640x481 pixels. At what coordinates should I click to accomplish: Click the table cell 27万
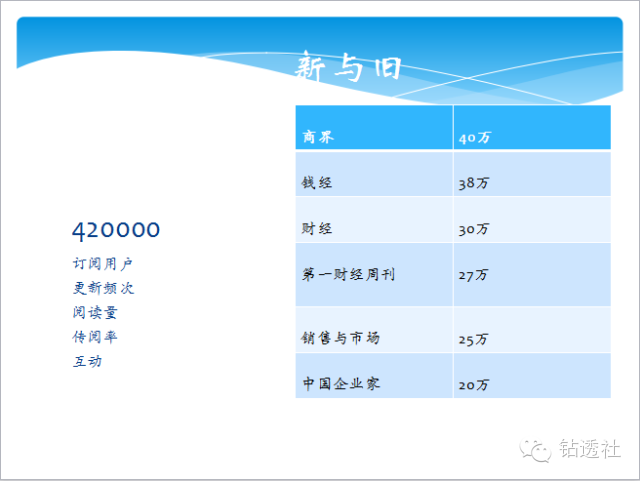[532, 274]
